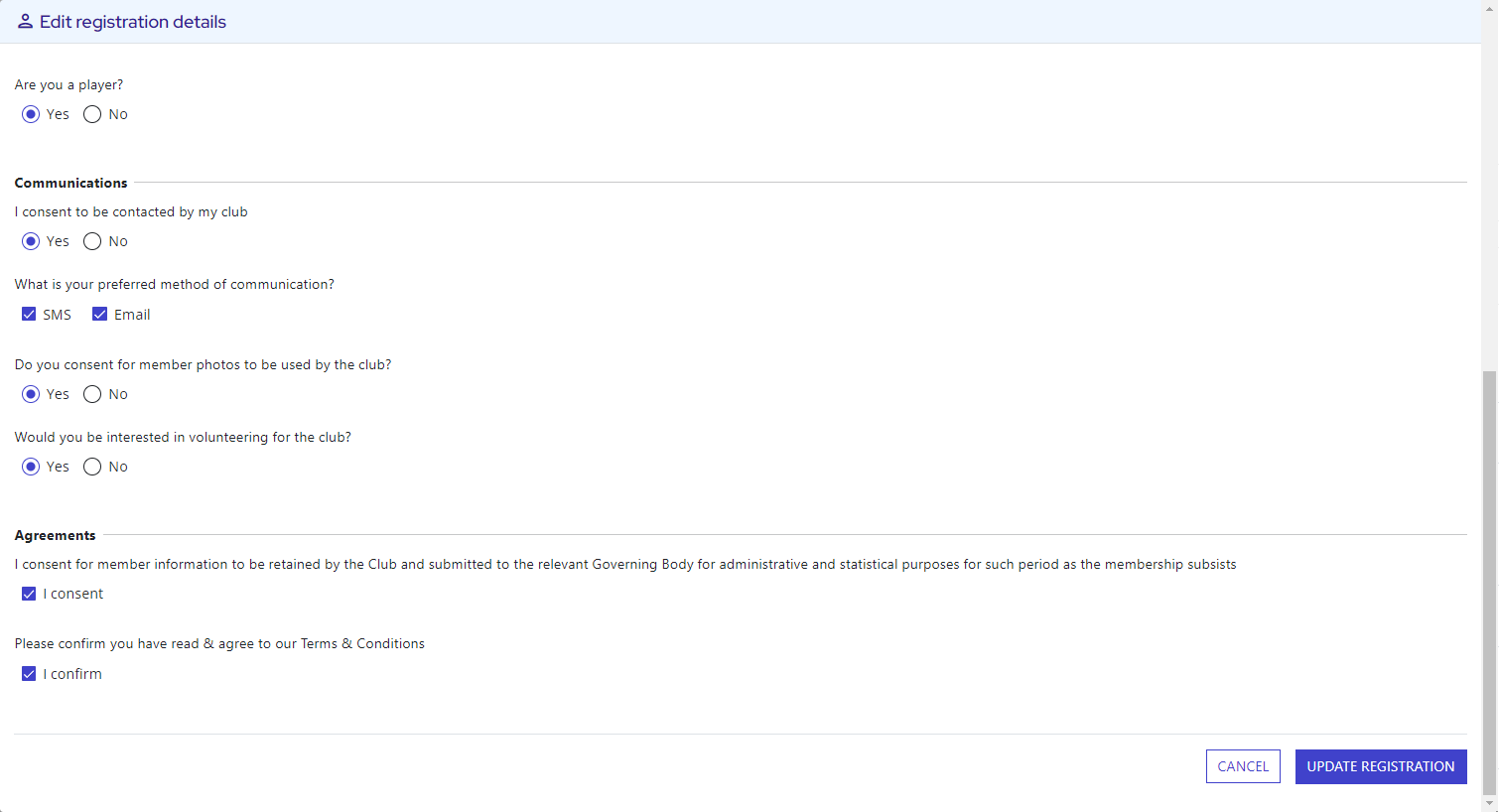1499x812 pixels.
Task: Choose "No" for club contact consent
Action: pos(91,241)
